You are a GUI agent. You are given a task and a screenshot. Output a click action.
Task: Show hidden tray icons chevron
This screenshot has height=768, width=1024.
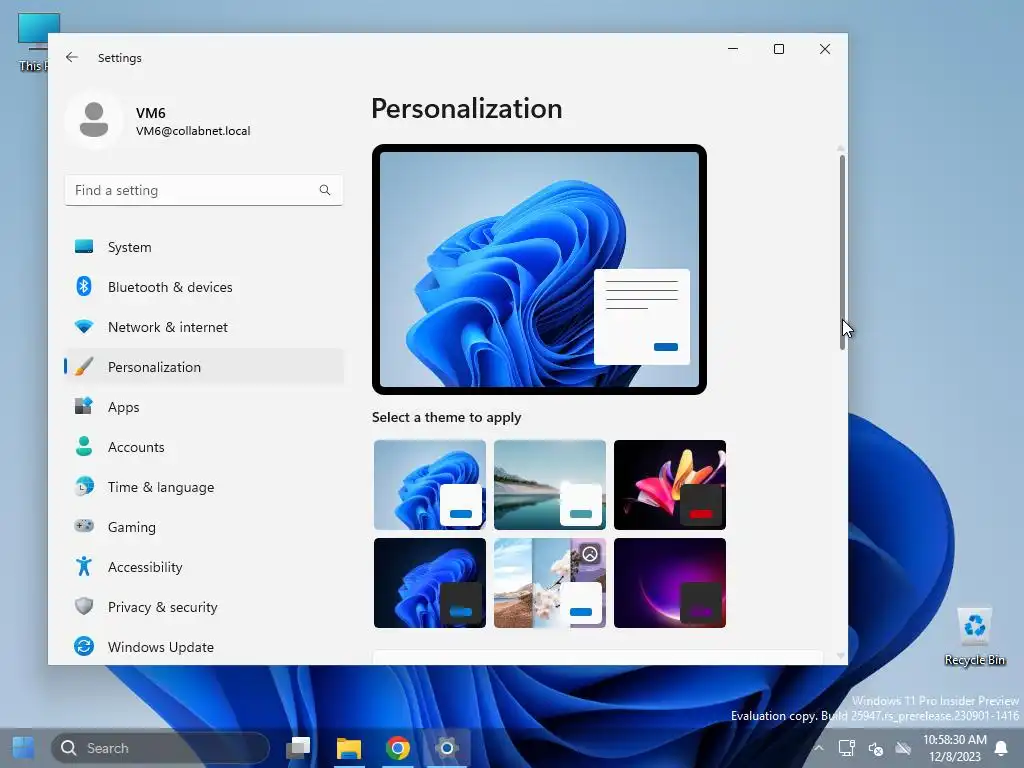[818, 748]
